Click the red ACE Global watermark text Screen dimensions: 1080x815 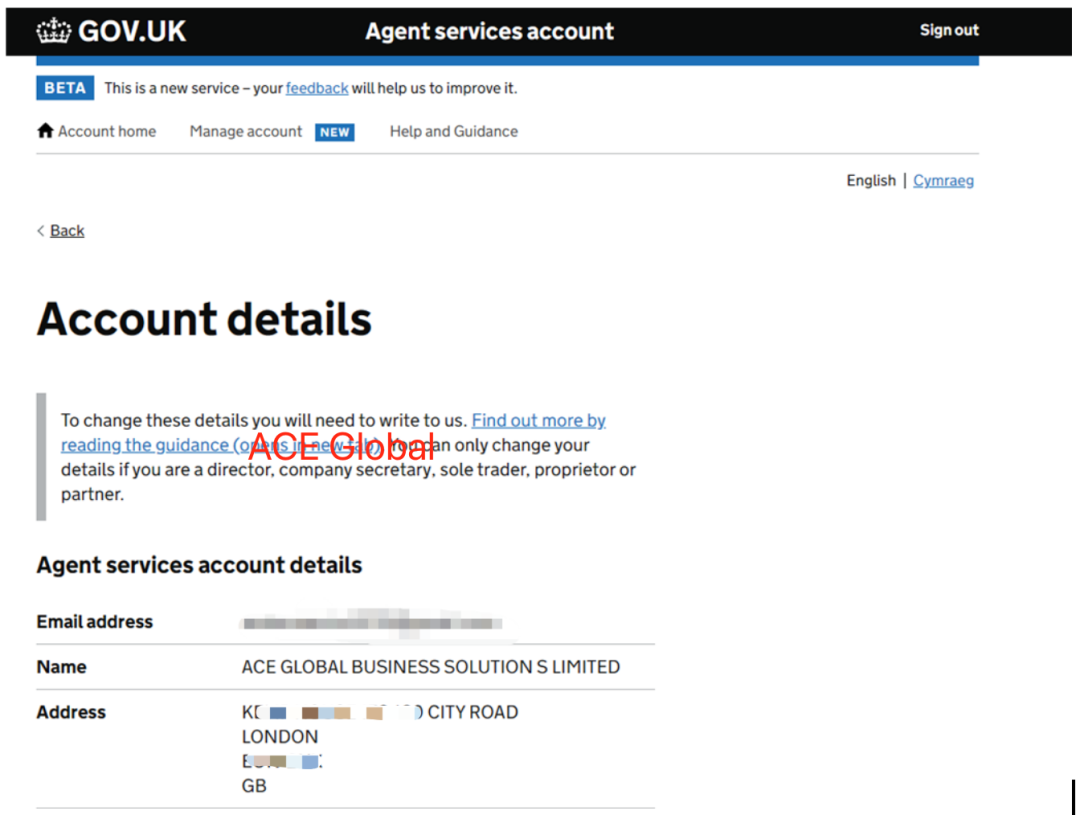point(341,446)
